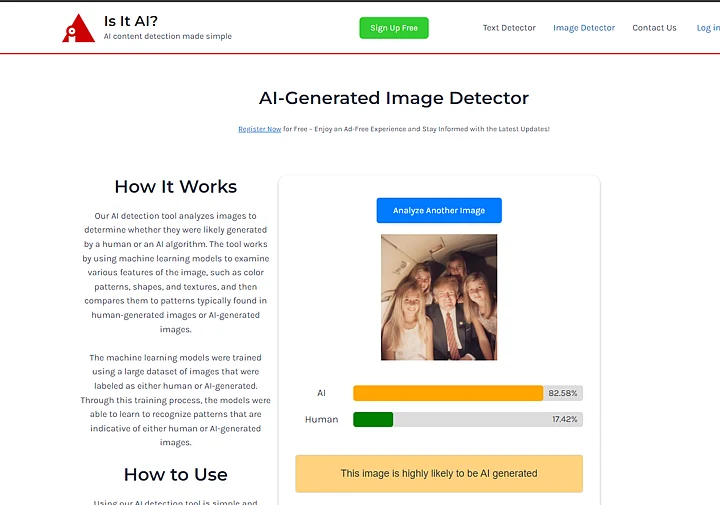Follow the Register Now link
The width and height of the screenshot is (720, 505).
259,129
